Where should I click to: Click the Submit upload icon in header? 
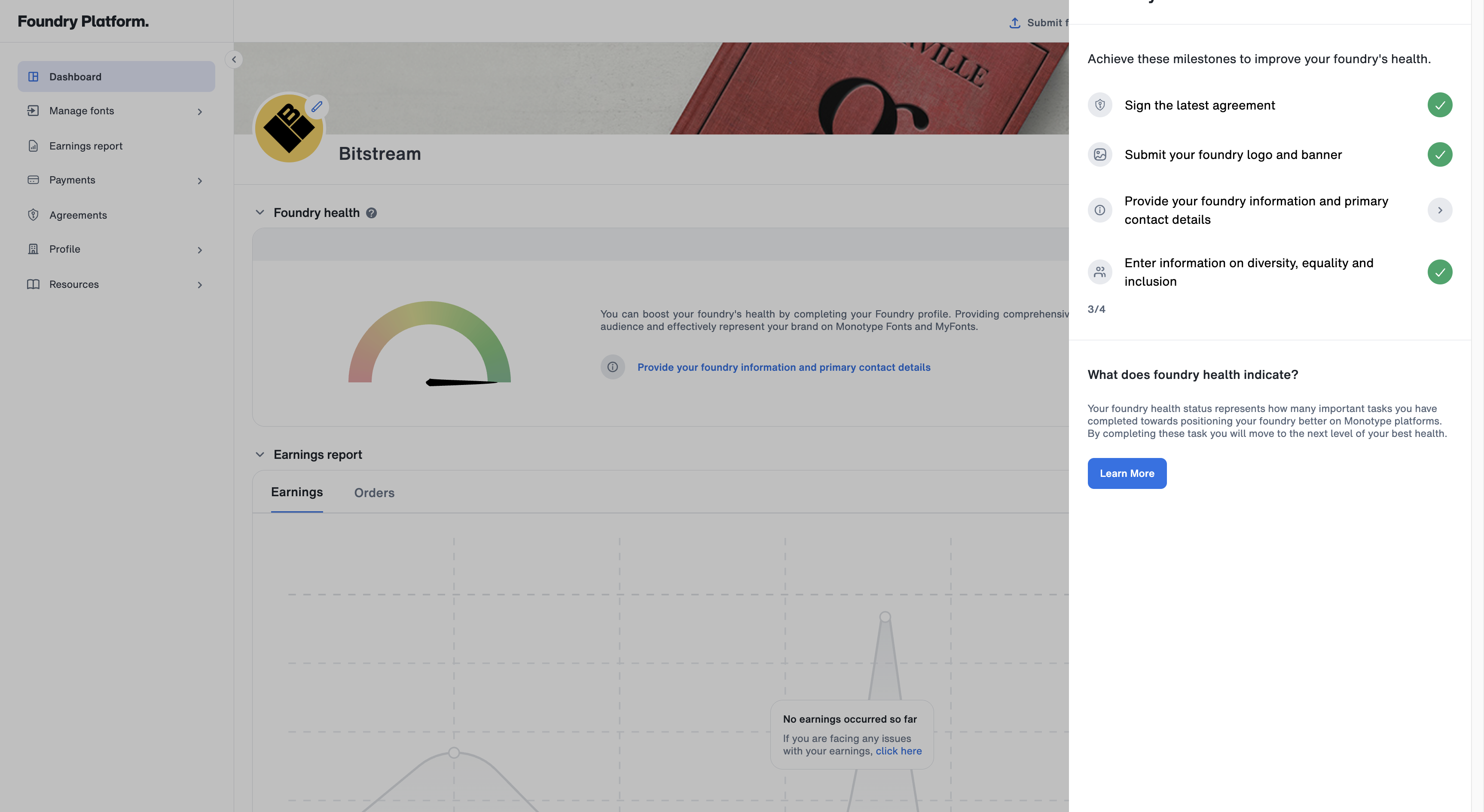(1014, 22)
